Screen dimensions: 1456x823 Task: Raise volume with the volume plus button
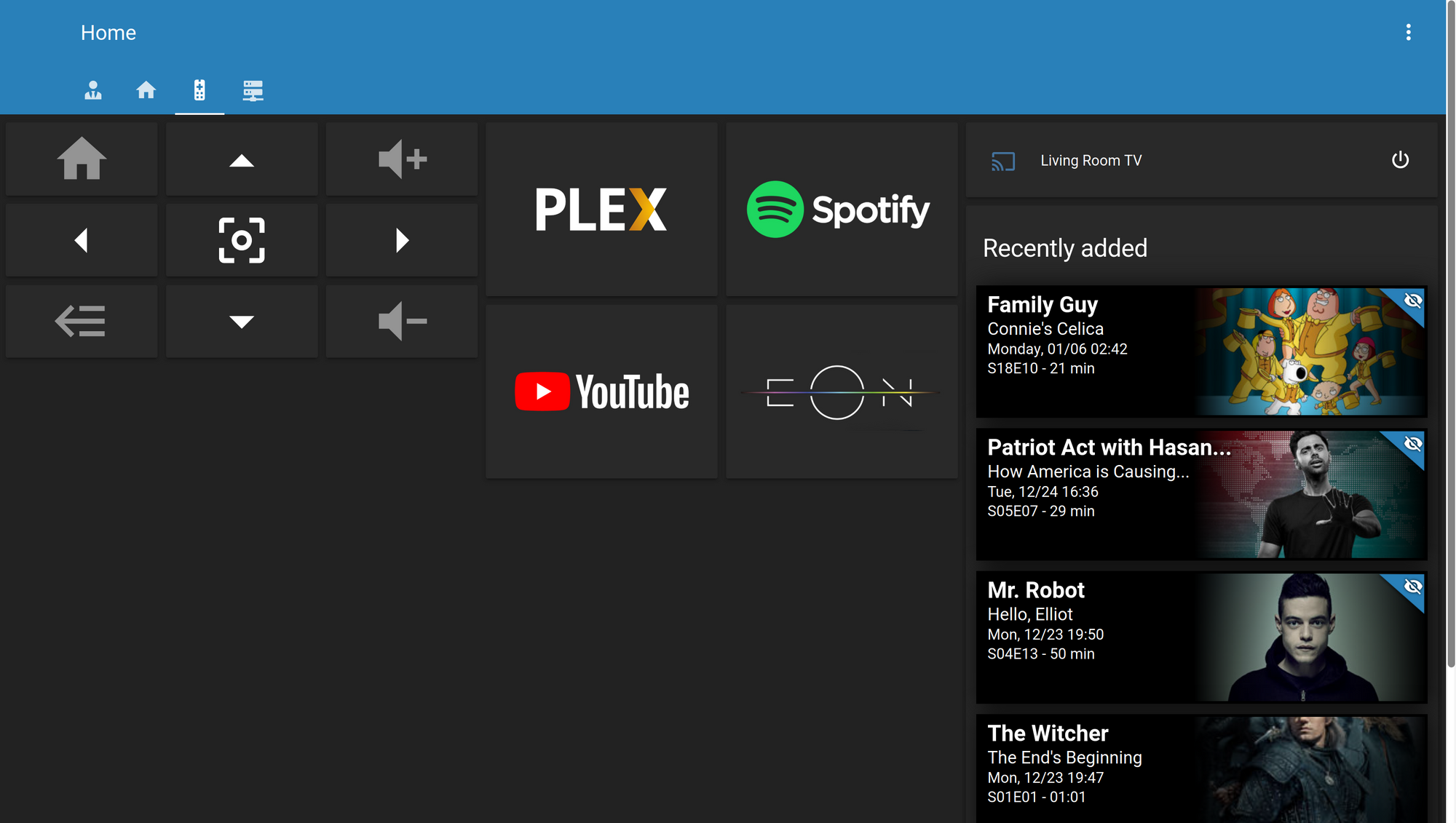(402, 159)
